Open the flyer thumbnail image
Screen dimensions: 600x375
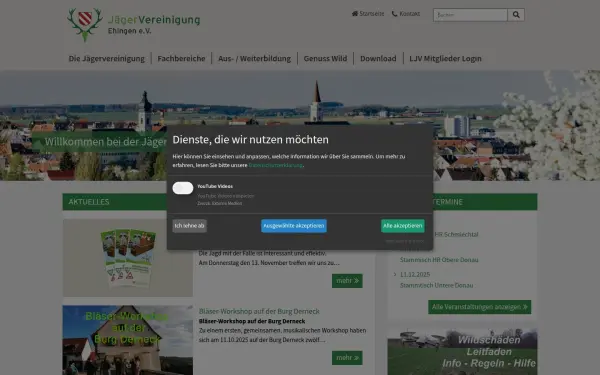[x=128, y=258]
